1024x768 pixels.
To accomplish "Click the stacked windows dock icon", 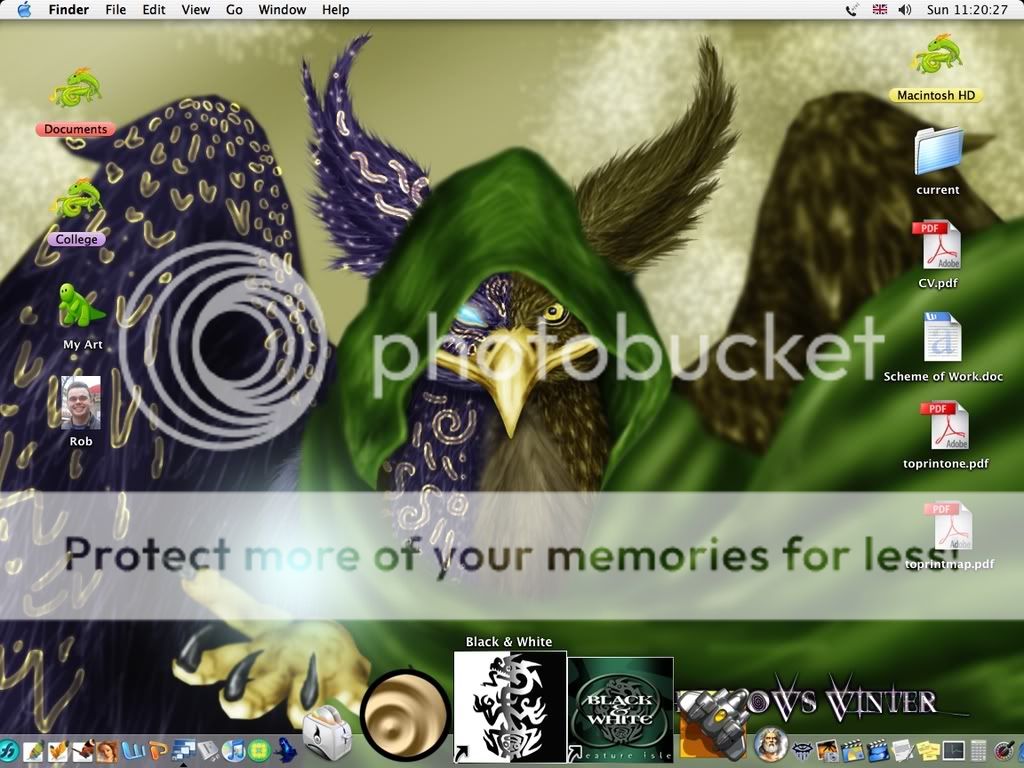I will (184, 750).
